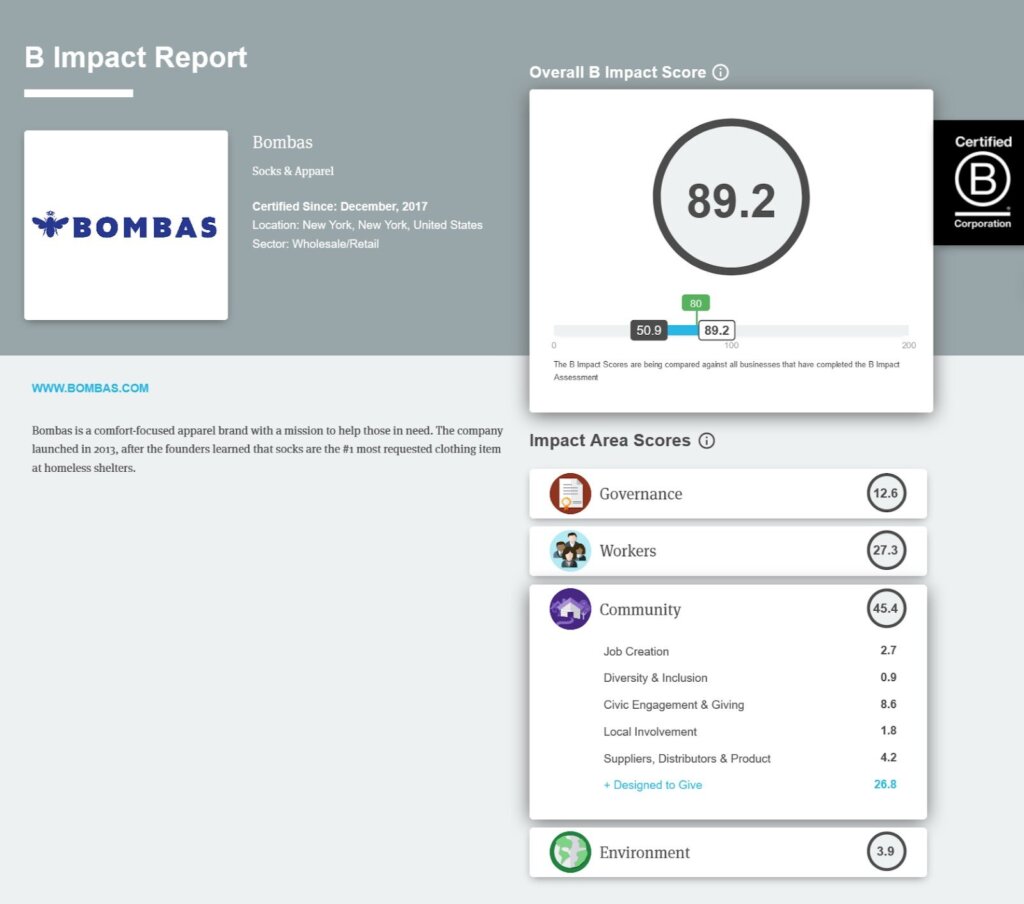Click the Impact Area Scores heading
Screen dimensions: 1024x904
[609, 441]
